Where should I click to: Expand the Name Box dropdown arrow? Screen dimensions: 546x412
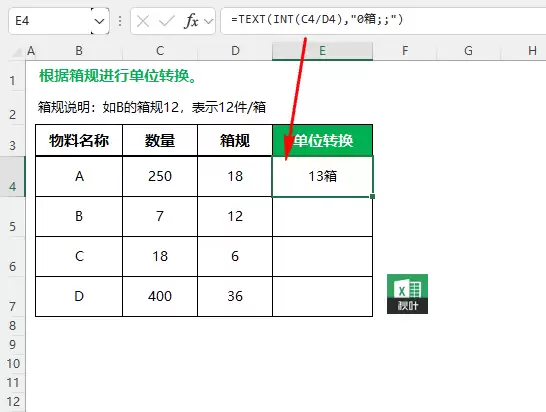coord(100,21)
